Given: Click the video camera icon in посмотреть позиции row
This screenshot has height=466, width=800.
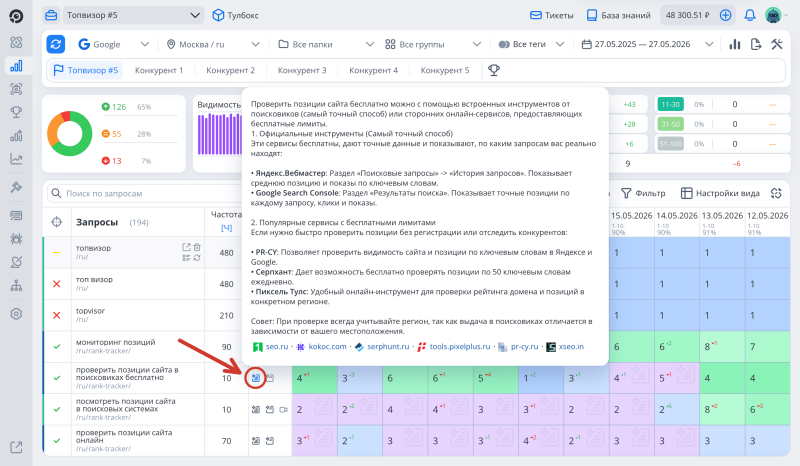Looking at the screenshot, I should point(284,409).
